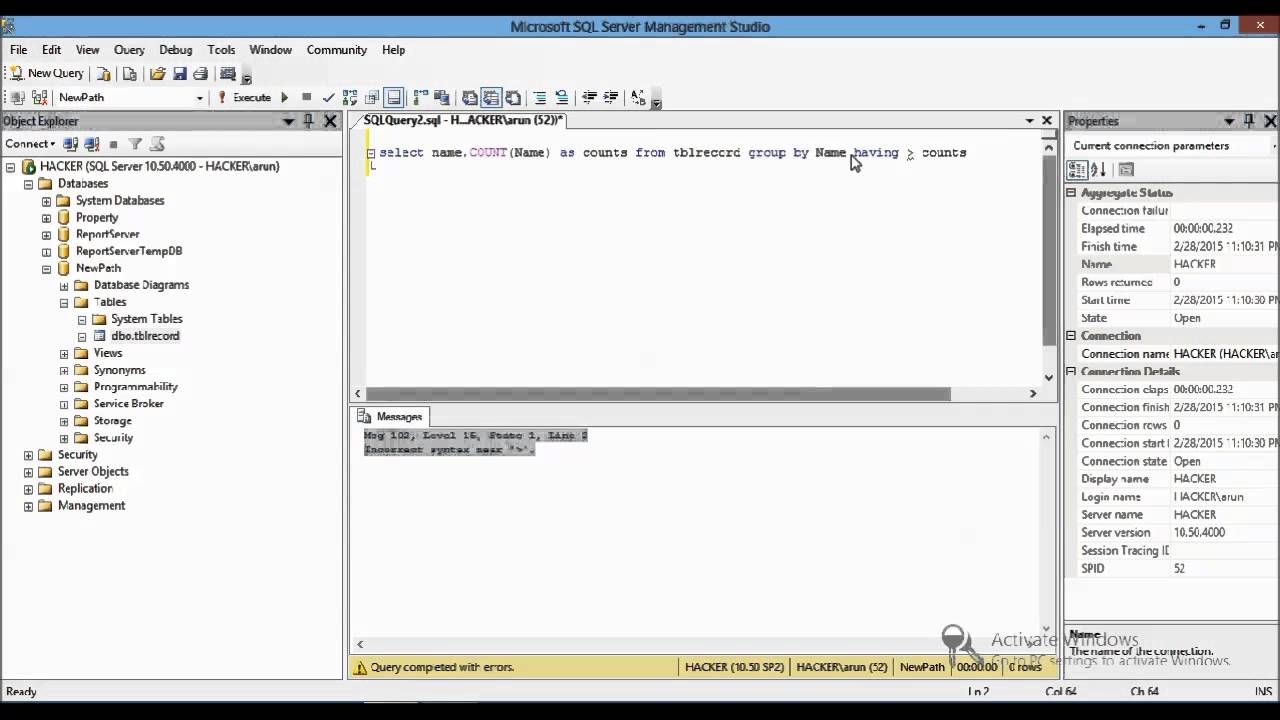Open the NewPath database dropdown
The width and height of the screenshot is (1280, 720).
199,97
